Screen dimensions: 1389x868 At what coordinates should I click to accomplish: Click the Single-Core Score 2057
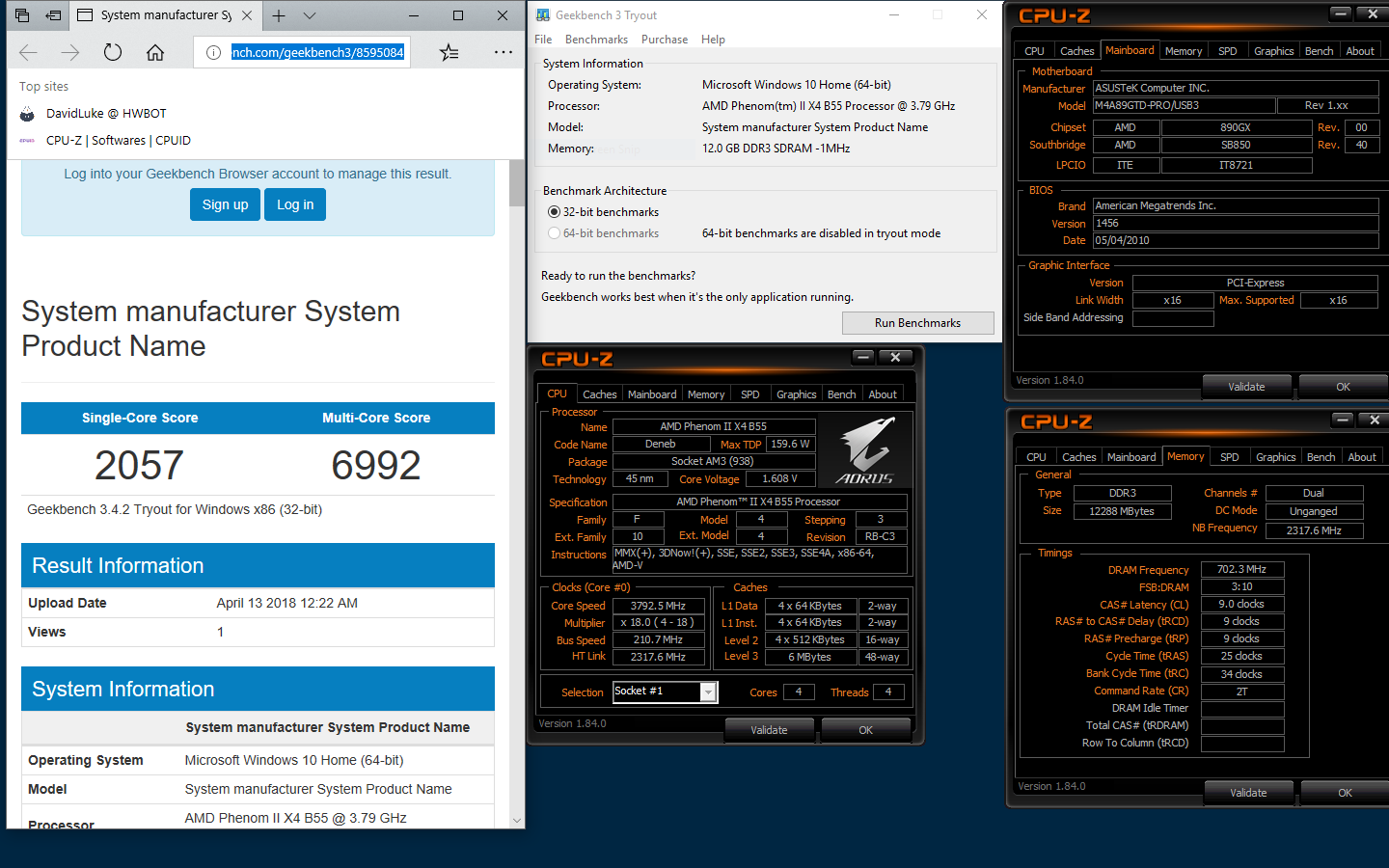(x=139, y=465)
